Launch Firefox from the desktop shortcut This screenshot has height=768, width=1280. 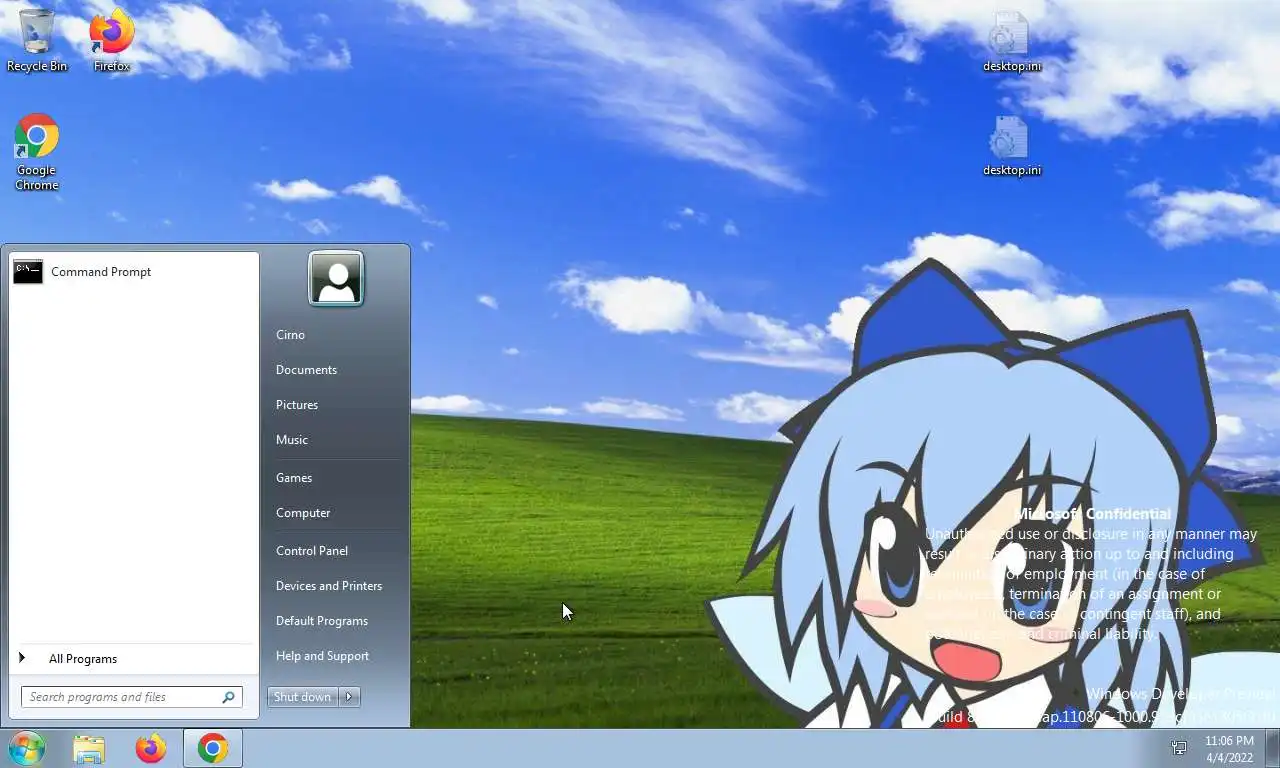112,40
